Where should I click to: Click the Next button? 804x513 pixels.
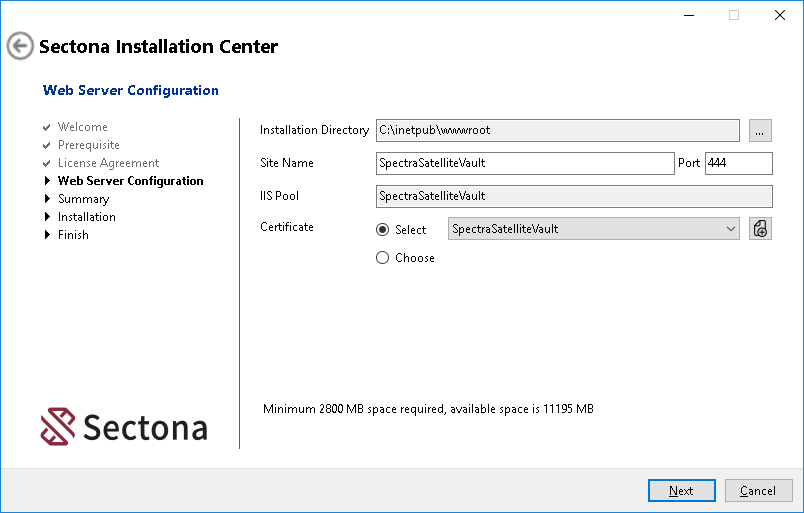681,490
